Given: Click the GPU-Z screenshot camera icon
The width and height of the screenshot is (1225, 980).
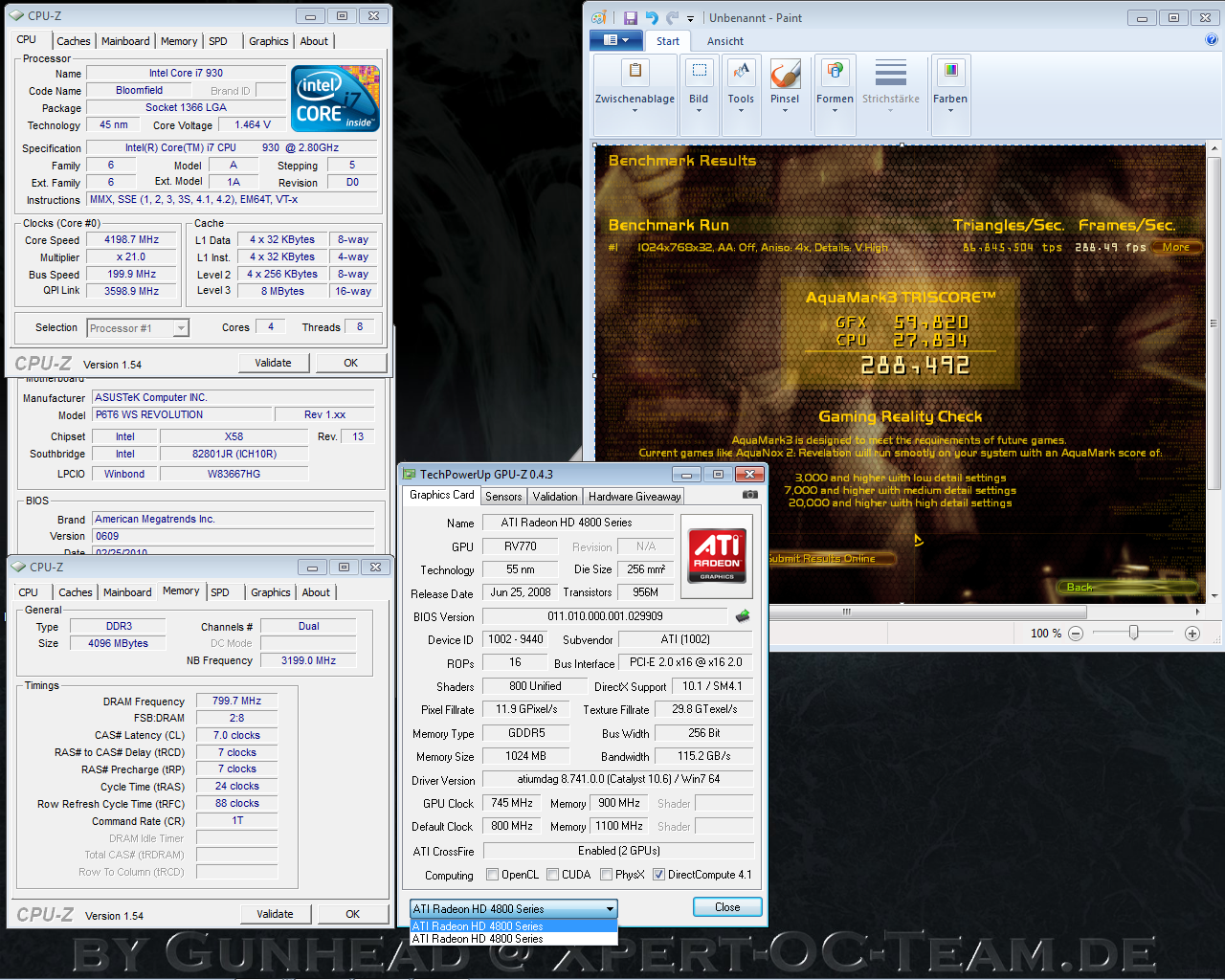Looking at the screenshot, I should coord(750,495).
